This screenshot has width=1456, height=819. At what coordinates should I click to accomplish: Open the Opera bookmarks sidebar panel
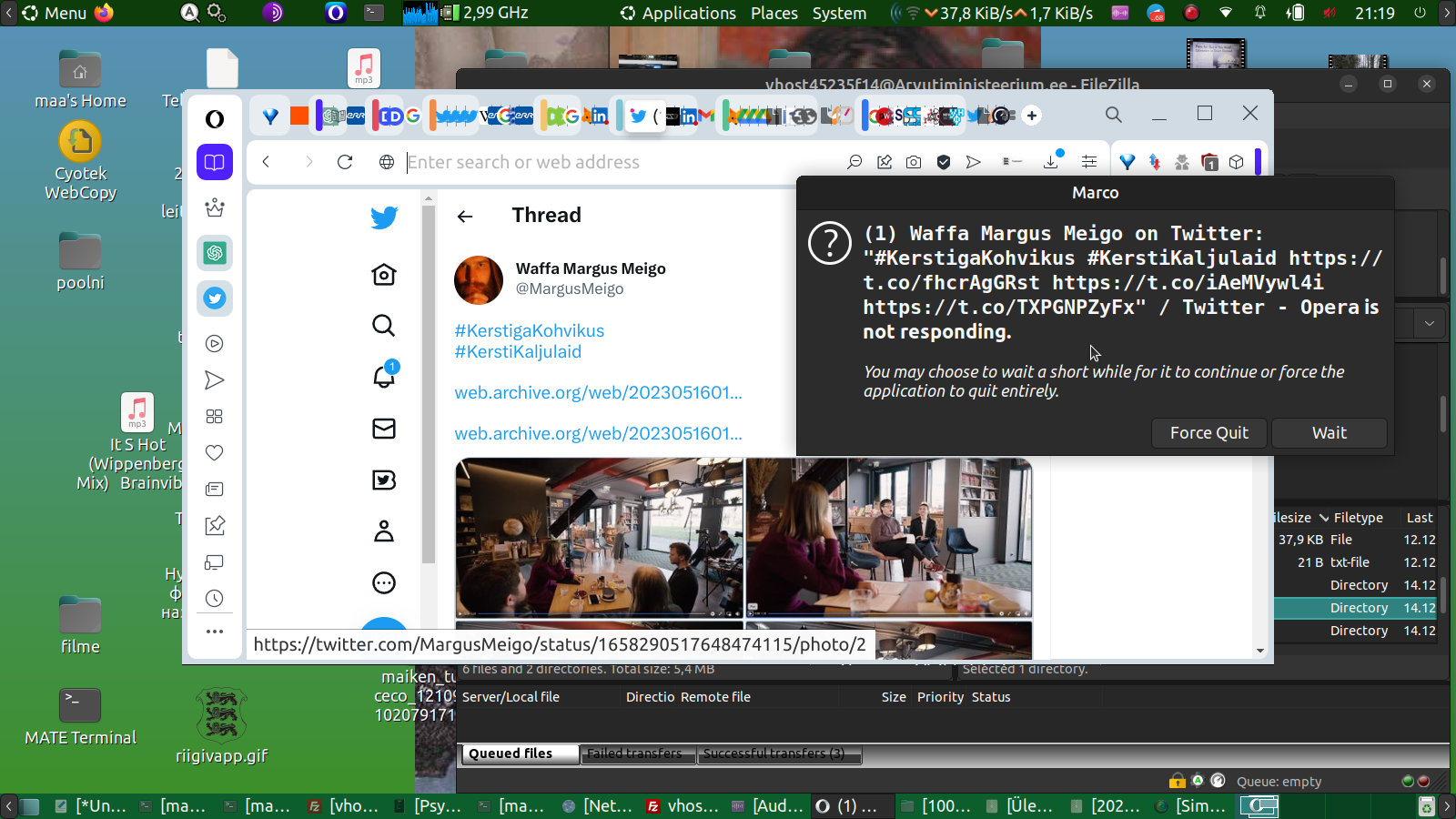(x=215, y=162)
